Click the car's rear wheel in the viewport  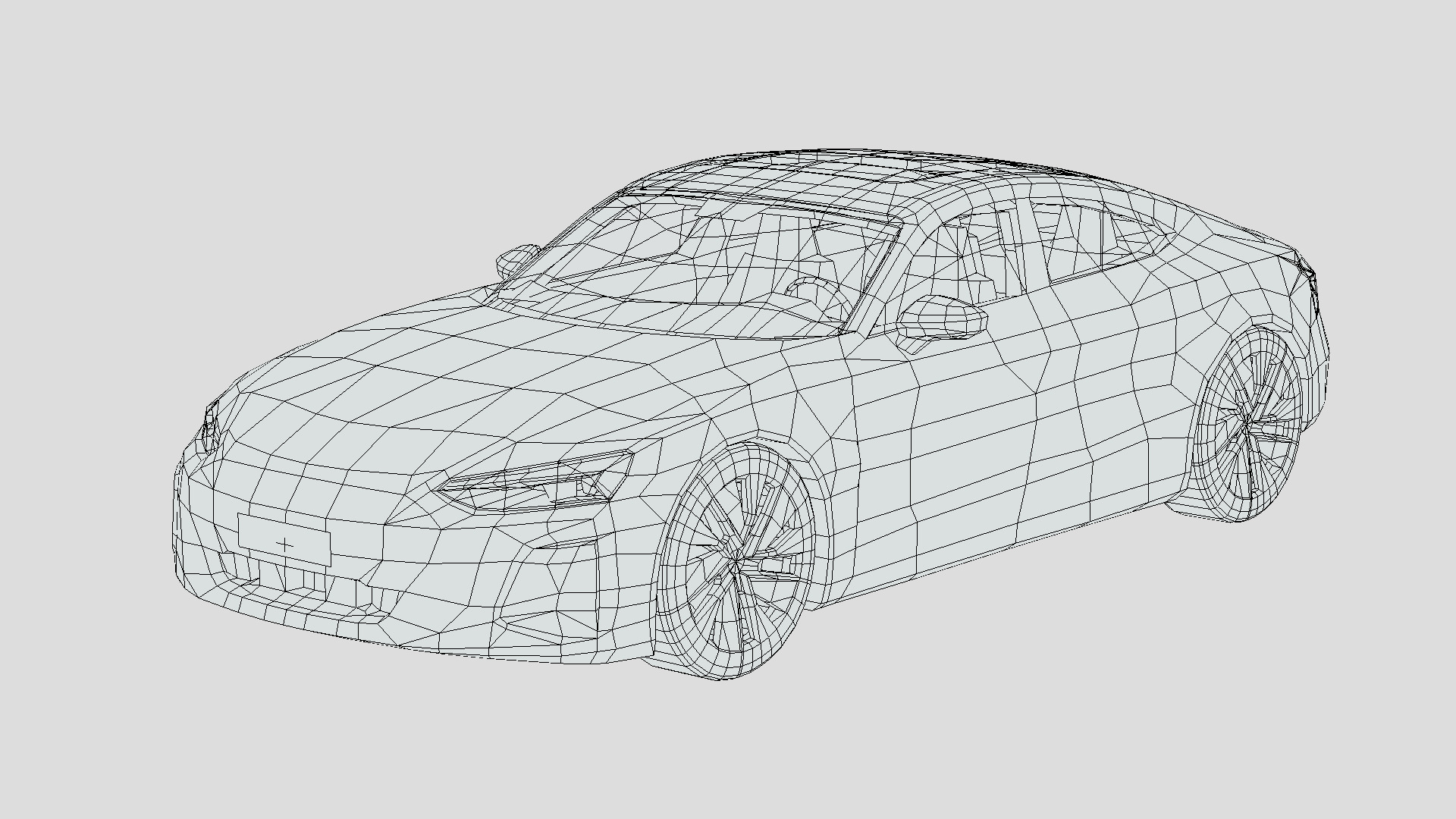click(1248, 425)
